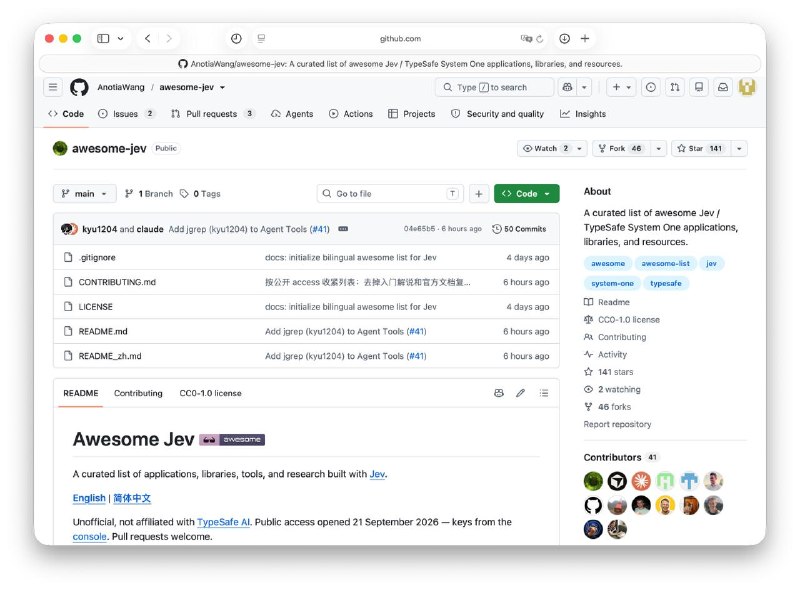Open the hamburger navigation menu

pos(53,87)
